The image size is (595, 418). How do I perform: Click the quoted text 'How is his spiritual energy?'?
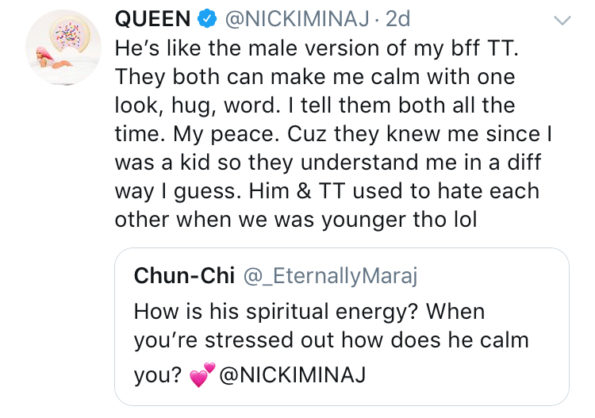[x=276, y=313]
